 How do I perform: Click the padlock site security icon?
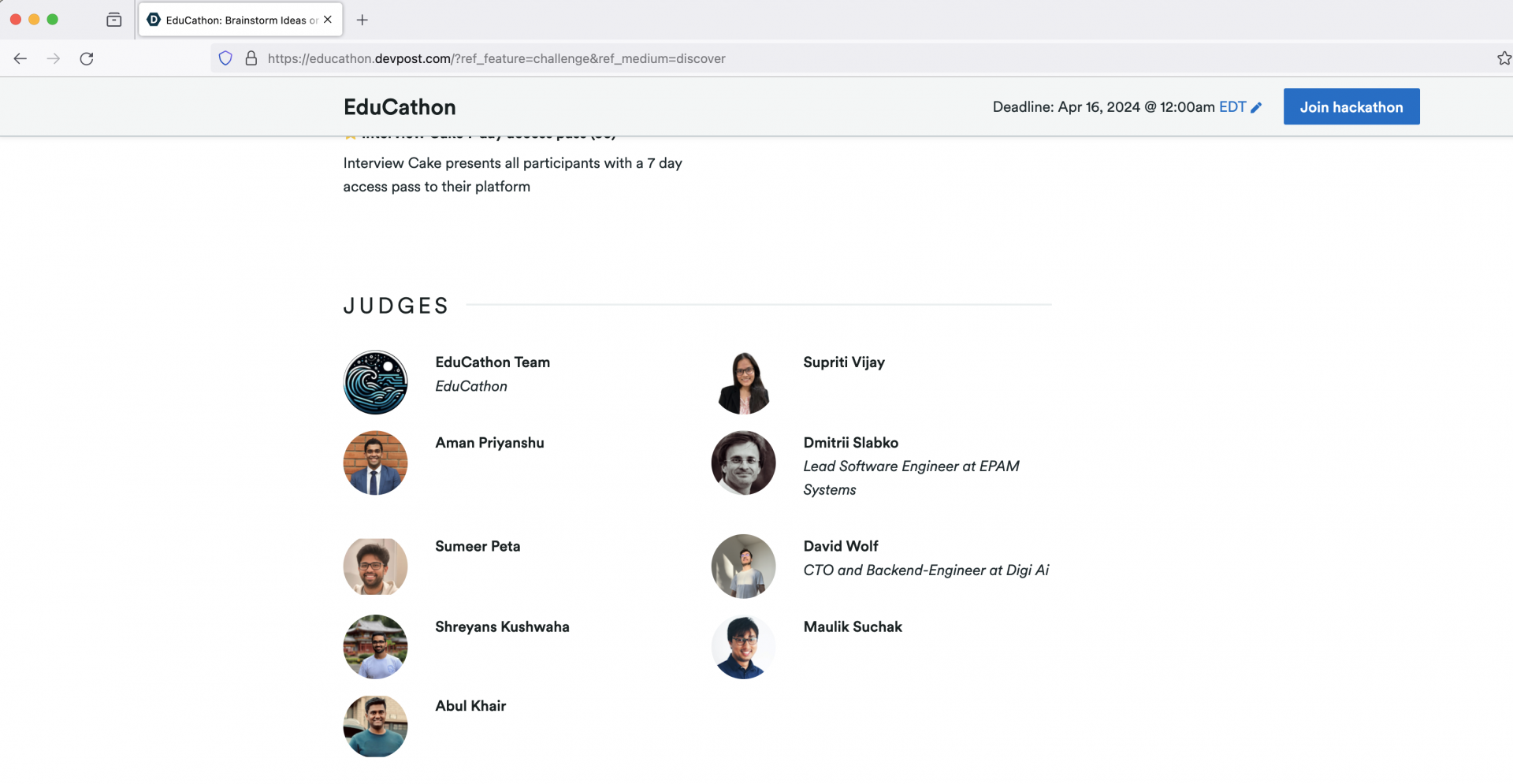click(x=251, y=58)
